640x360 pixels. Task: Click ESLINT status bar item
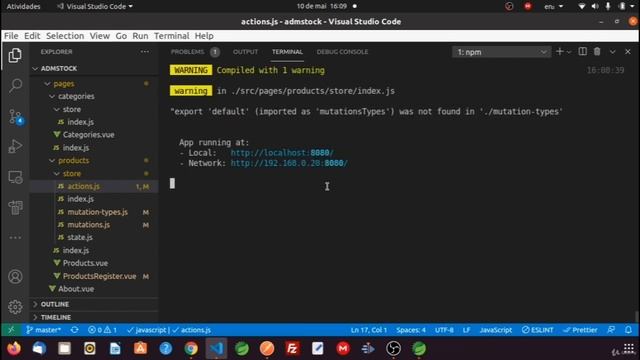click(538, 330)
